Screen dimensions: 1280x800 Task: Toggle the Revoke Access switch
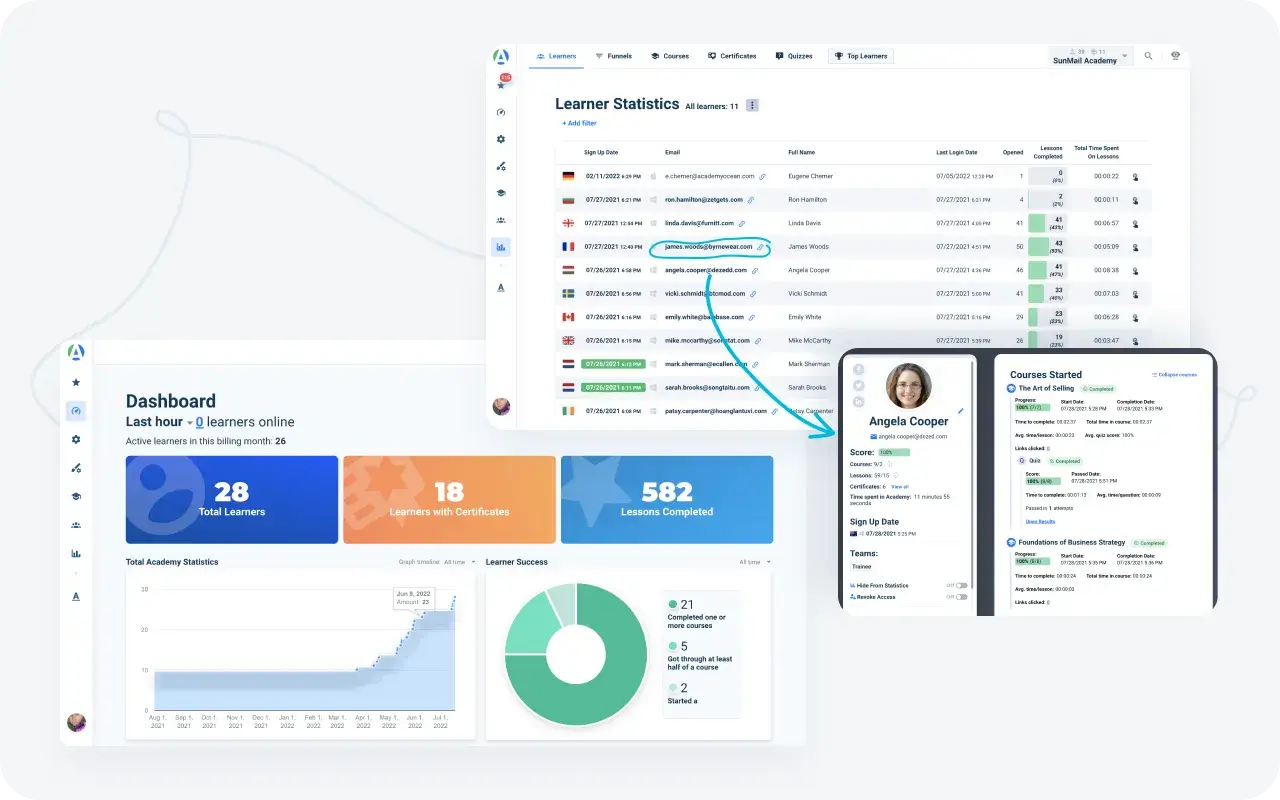[x=961, y=597]
